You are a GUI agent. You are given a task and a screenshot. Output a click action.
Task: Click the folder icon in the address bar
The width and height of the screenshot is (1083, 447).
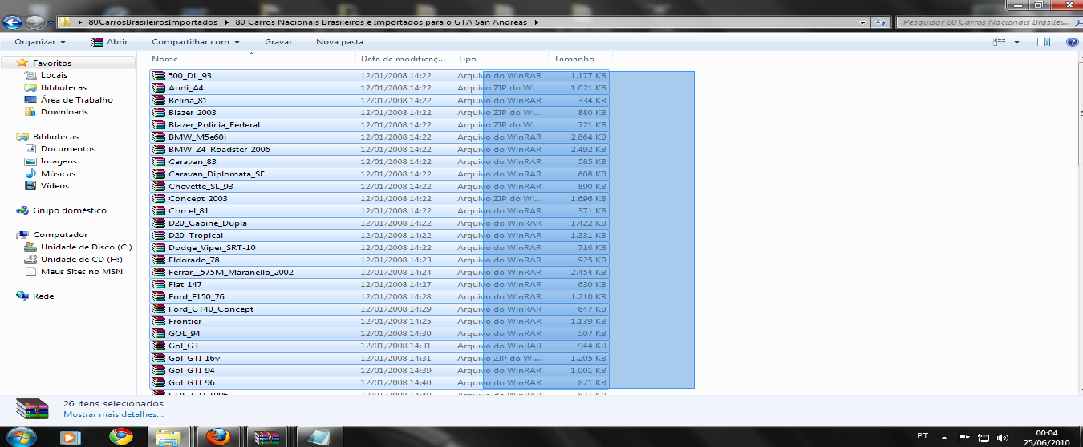point(65,22)
